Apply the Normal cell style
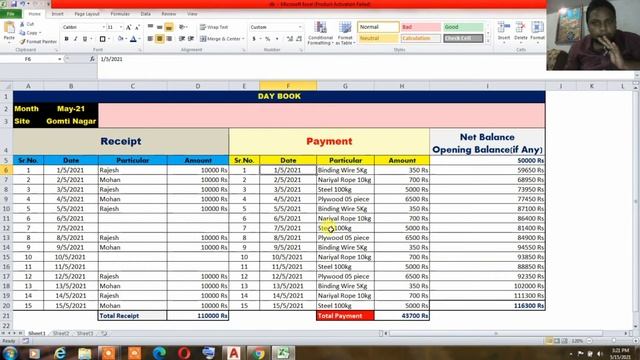The height and width of the screenshot is (360, 640). (x=378, y=27)
